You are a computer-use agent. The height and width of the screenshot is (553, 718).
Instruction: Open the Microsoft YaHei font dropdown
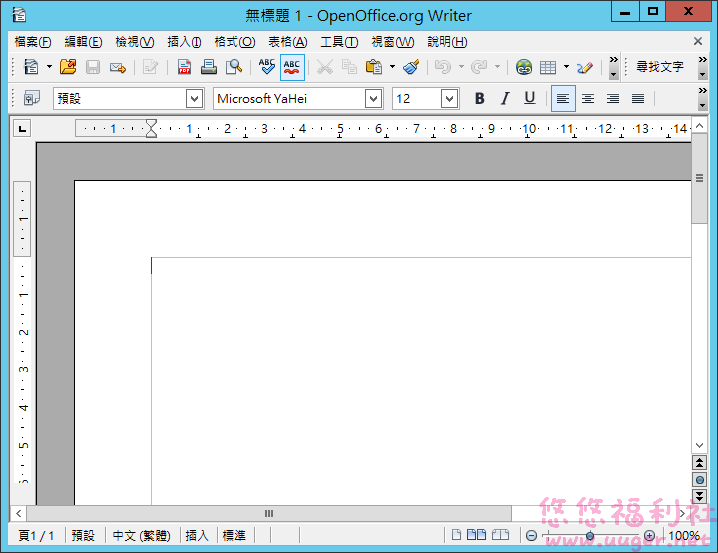point(373,98)
